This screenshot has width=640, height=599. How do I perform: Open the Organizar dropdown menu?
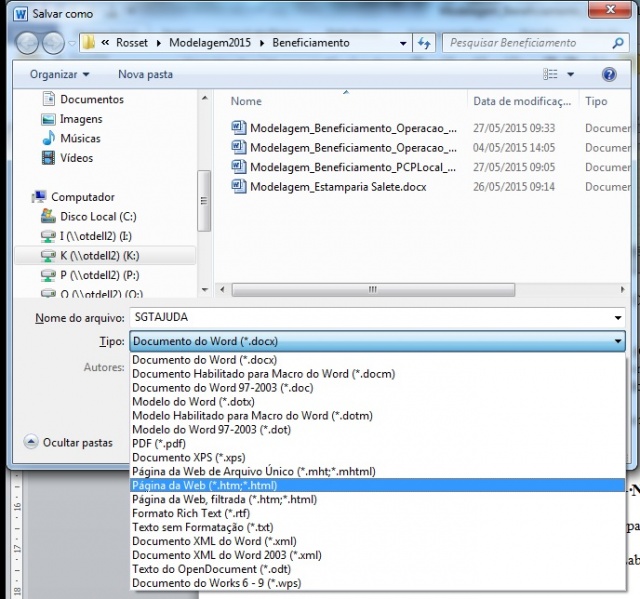point(59,74)
